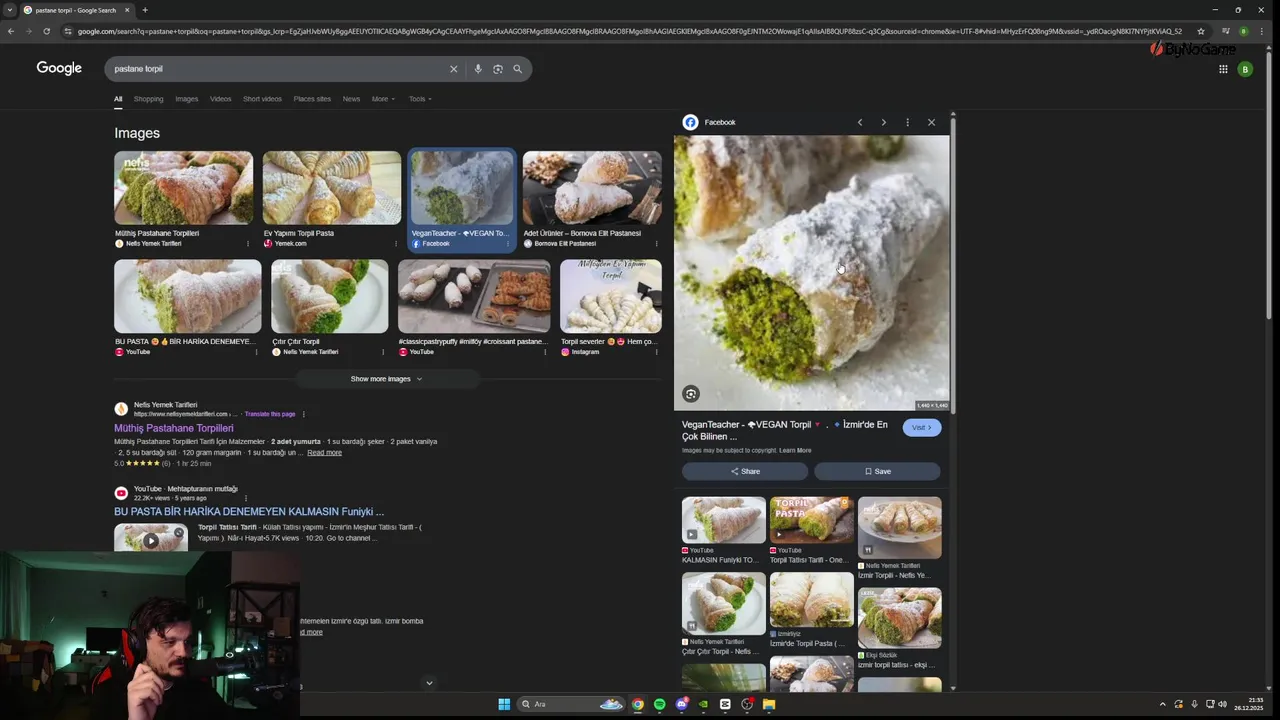Open a new browser tab

point(145,10)
